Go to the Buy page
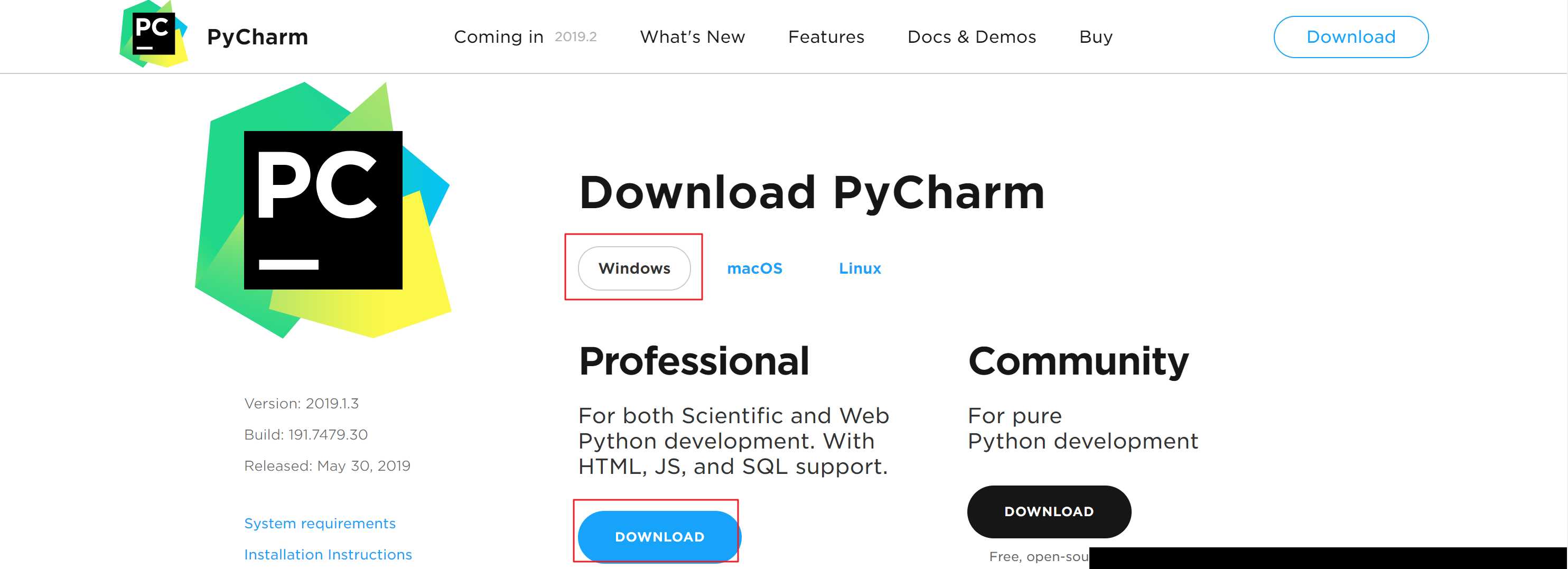 [1096, 37]
